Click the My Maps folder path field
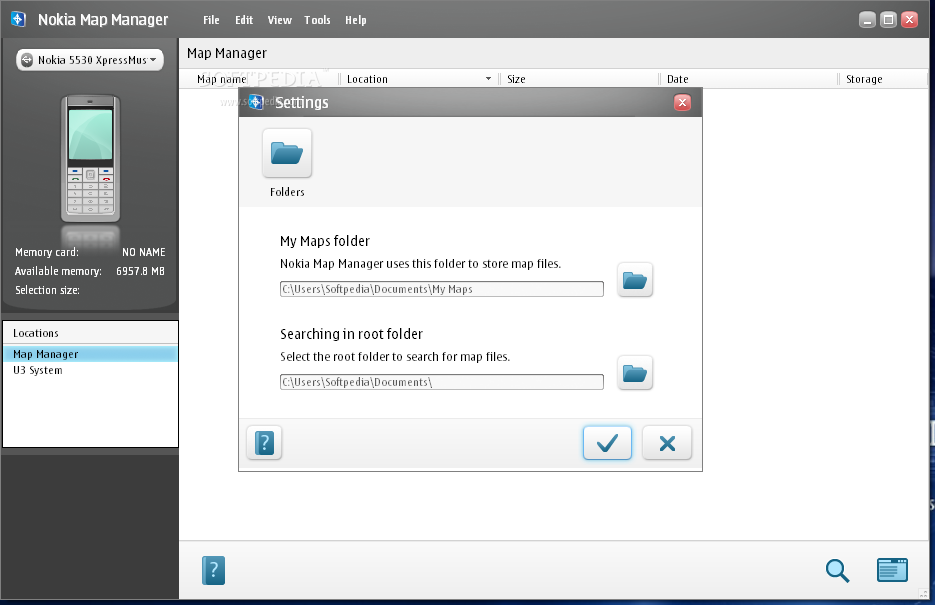The width and height of the screenshot is (935, 605). pyautogui.click(x=442, y=289)
